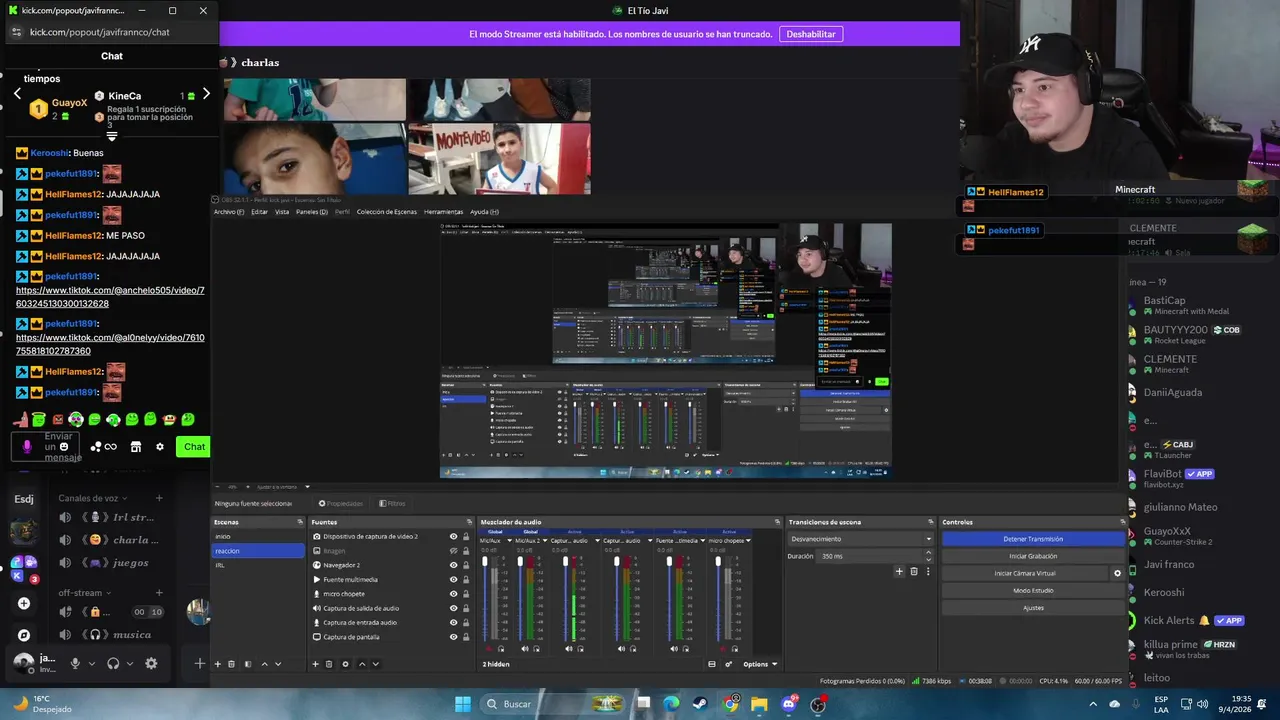1280x720 pixels.
Task: Open Esdj server in Discord sidebar
Action: point(24,499)
